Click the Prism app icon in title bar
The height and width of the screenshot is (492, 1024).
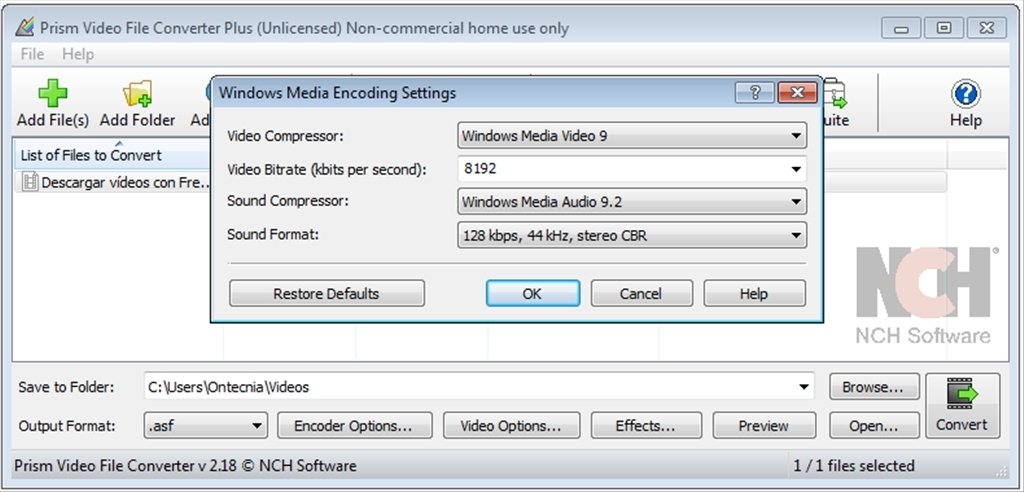pyautogui.click(x=25, y=27)
